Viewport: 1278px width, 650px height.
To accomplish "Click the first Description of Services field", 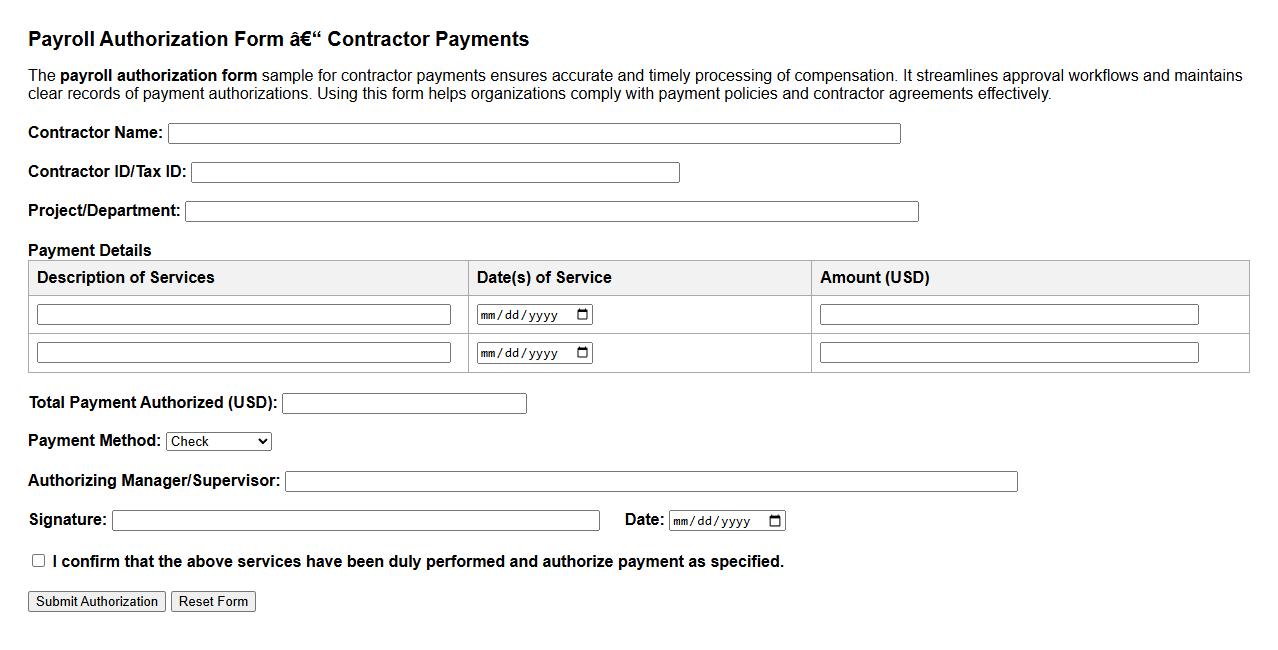I will click(244, 313).
